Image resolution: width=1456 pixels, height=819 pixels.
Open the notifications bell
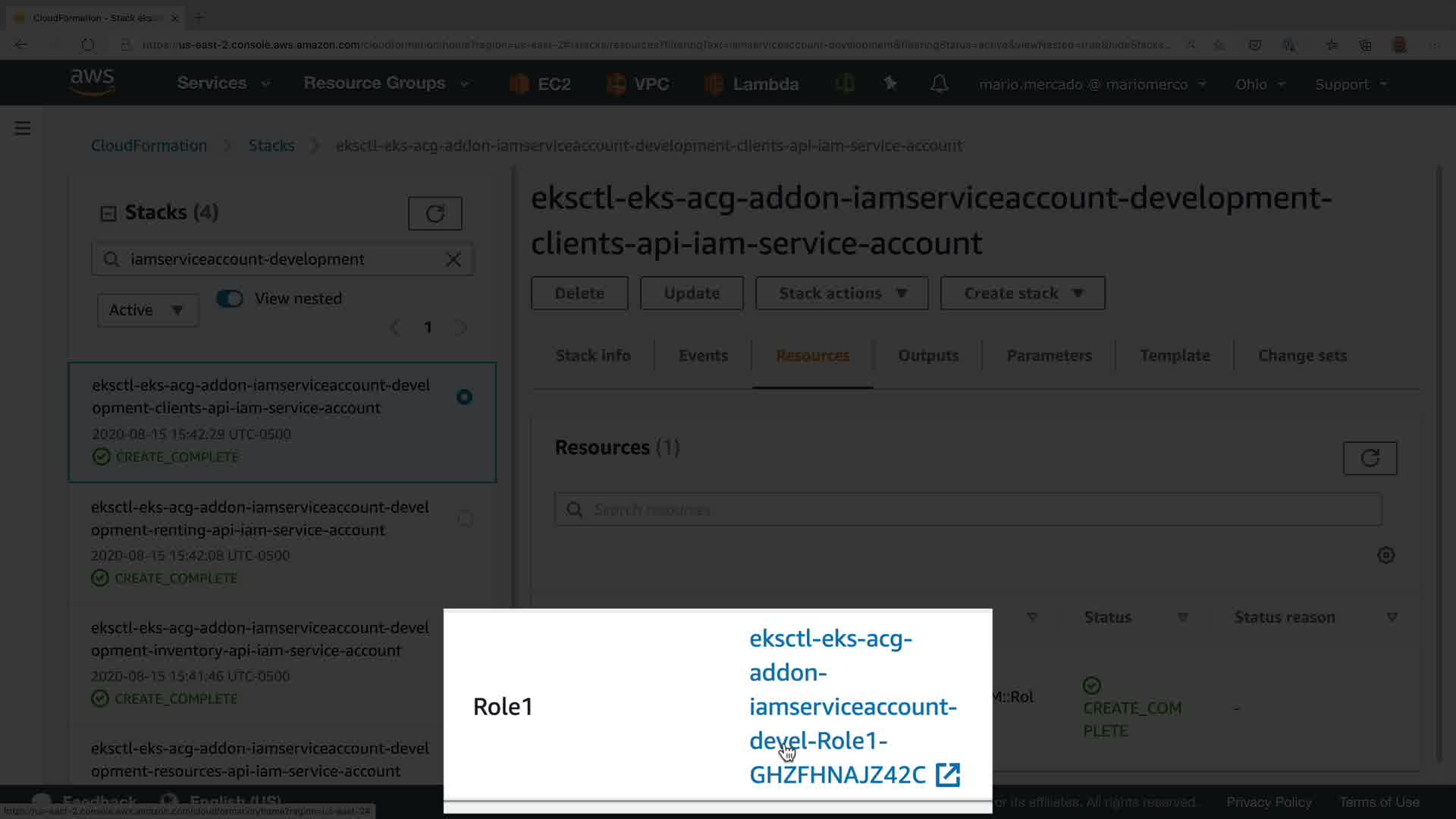939,83
